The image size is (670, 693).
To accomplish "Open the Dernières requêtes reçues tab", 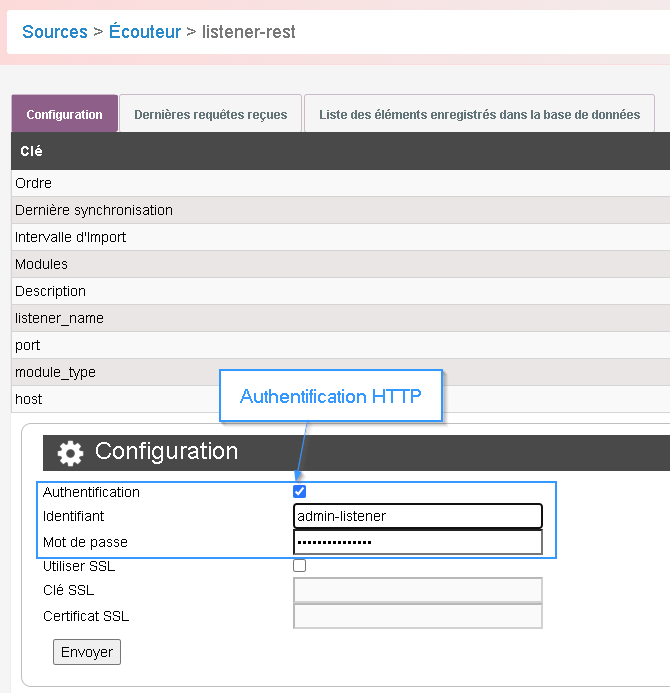I will click(211, 115).
